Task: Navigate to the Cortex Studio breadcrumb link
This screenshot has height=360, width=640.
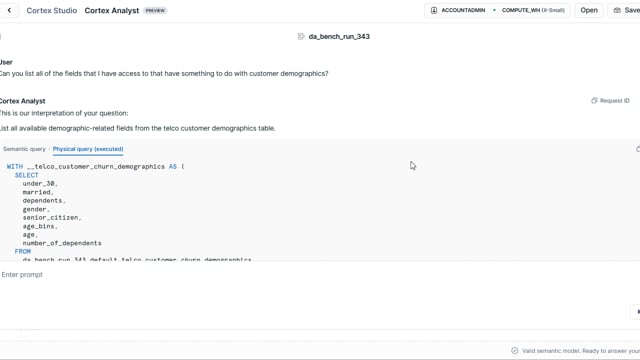Action: (51, 11)
